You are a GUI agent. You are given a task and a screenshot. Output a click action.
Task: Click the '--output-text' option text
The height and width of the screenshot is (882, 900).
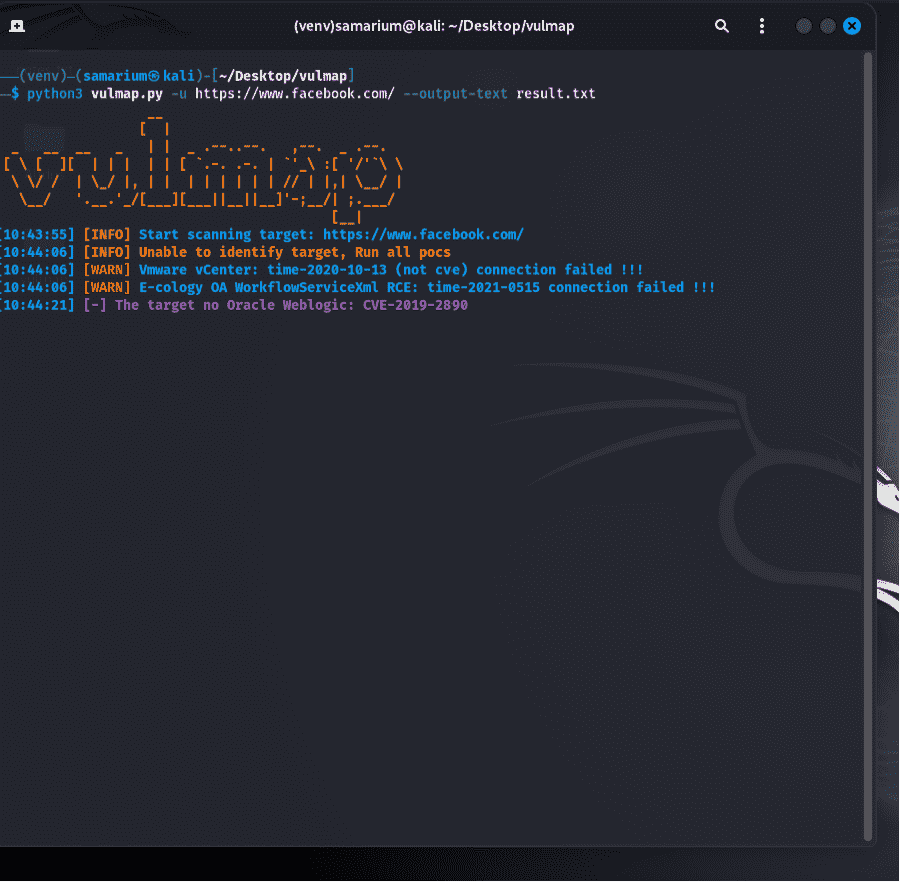pos(455,94)
